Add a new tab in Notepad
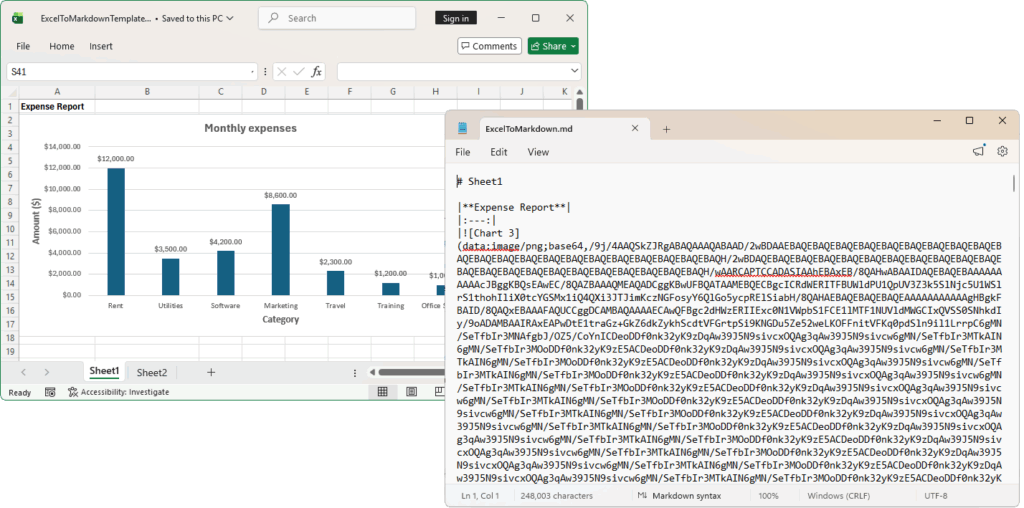Image resolution: width=1024 pixels, height=508 pixels. [666, 129]
